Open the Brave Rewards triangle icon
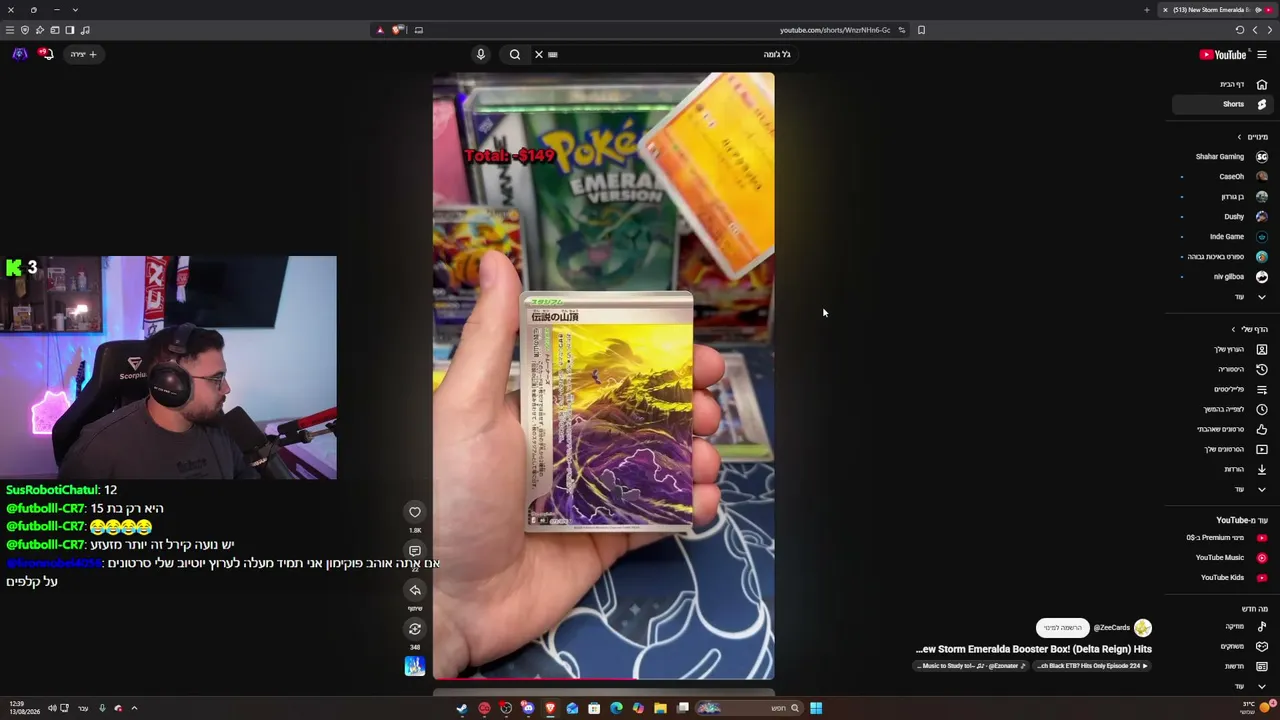The height and width of the screenshot is (720, 1280). click(x=380, y=30)
